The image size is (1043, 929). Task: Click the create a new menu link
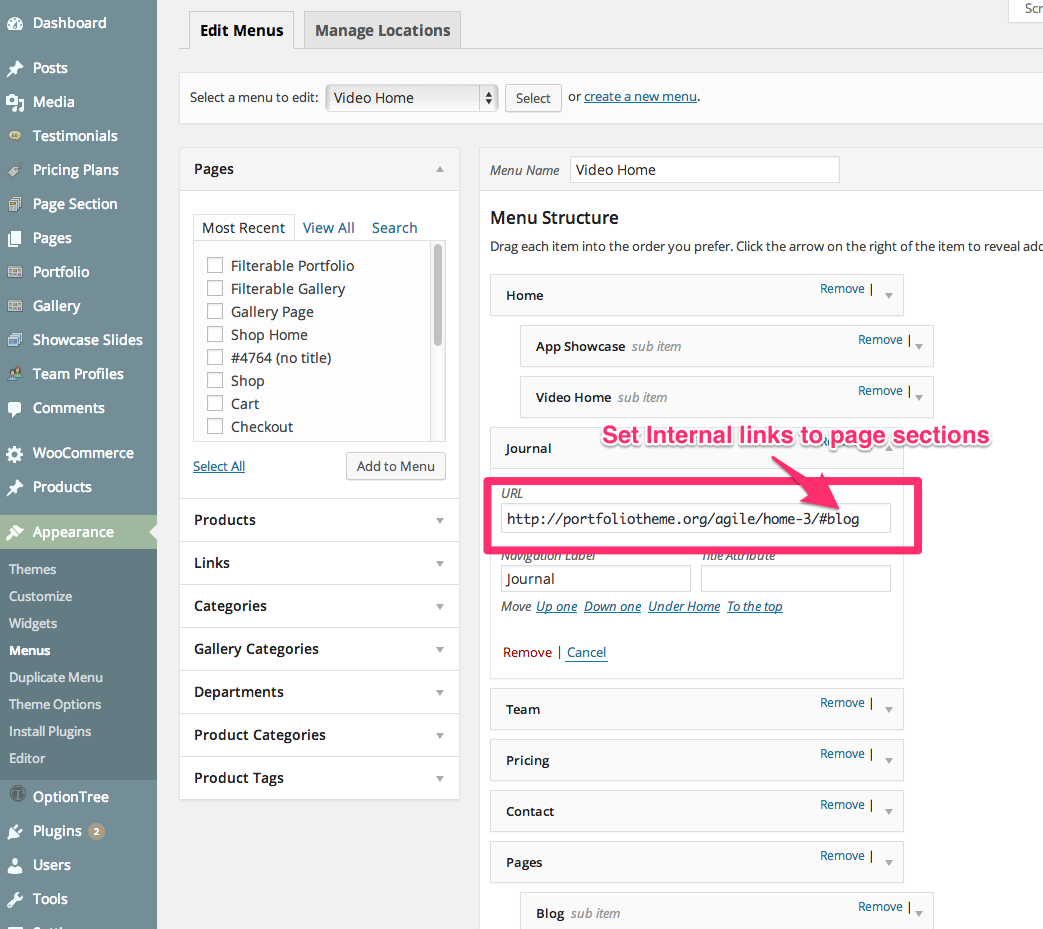click(640, 96)
